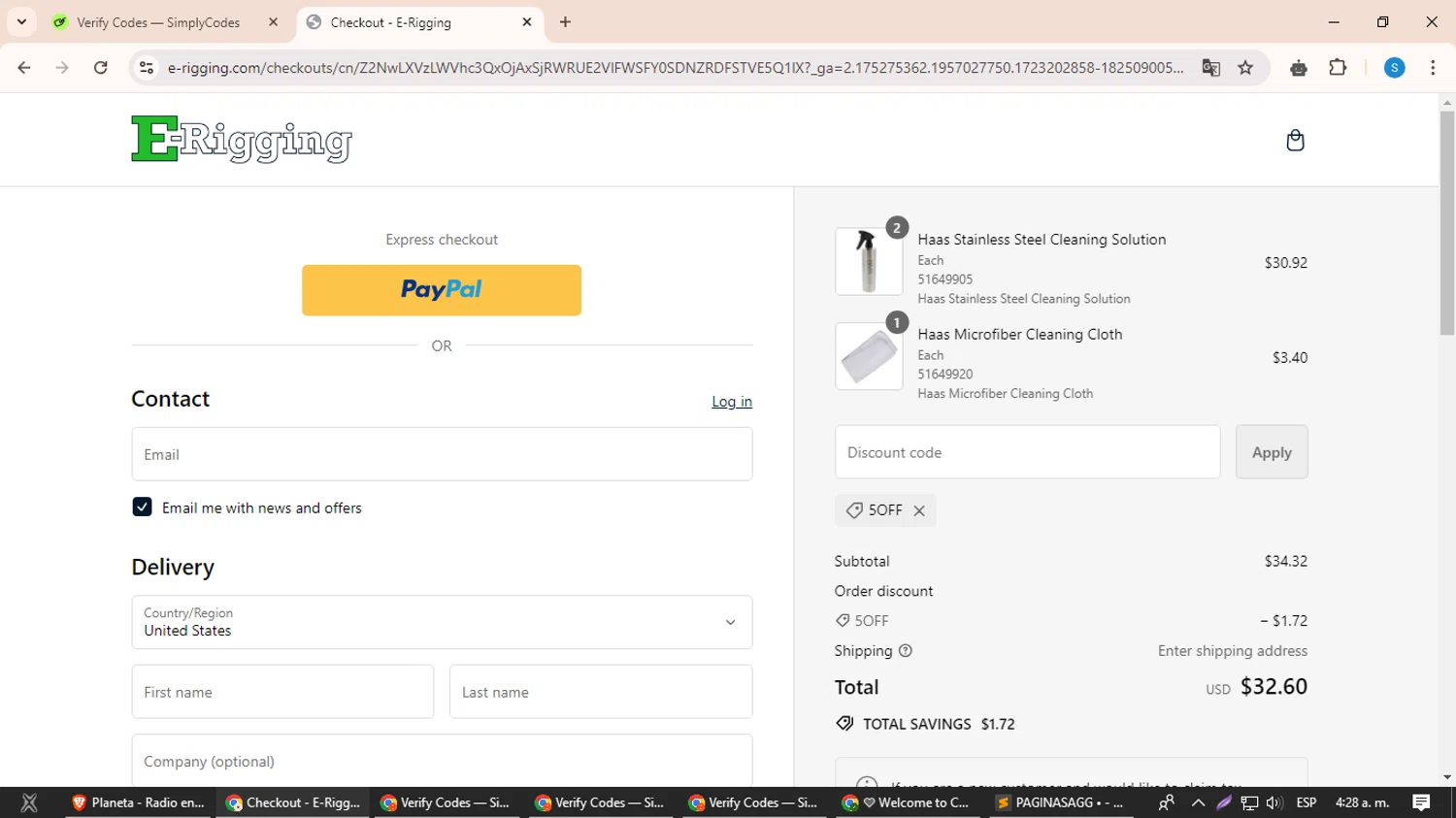Click ESP language indicator in taskbar
This screenshot has width=1456, height=818.
(1307, 802)
